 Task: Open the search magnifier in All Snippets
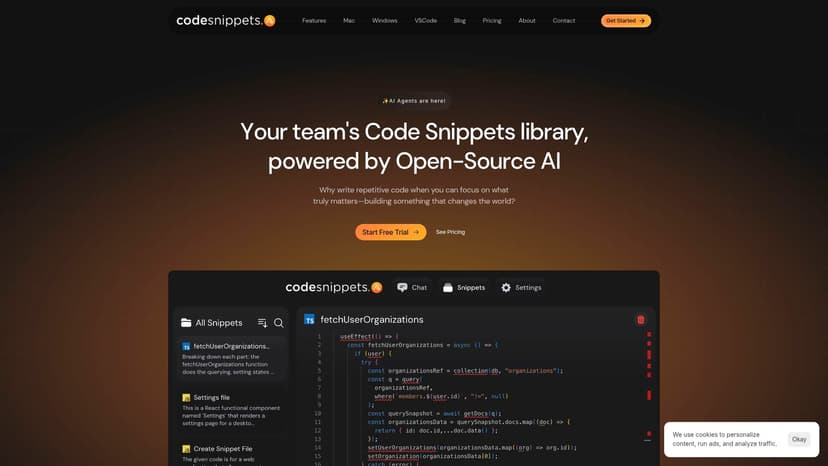278,323
